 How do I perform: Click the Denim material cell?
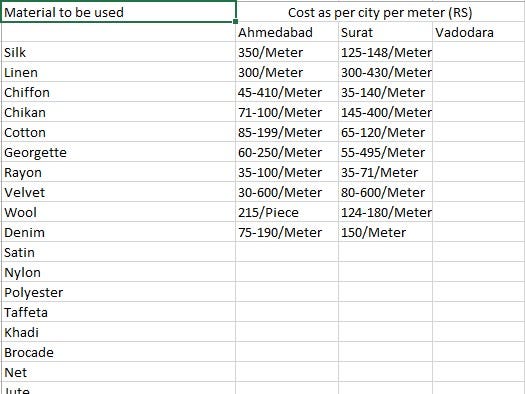point(119,232)
